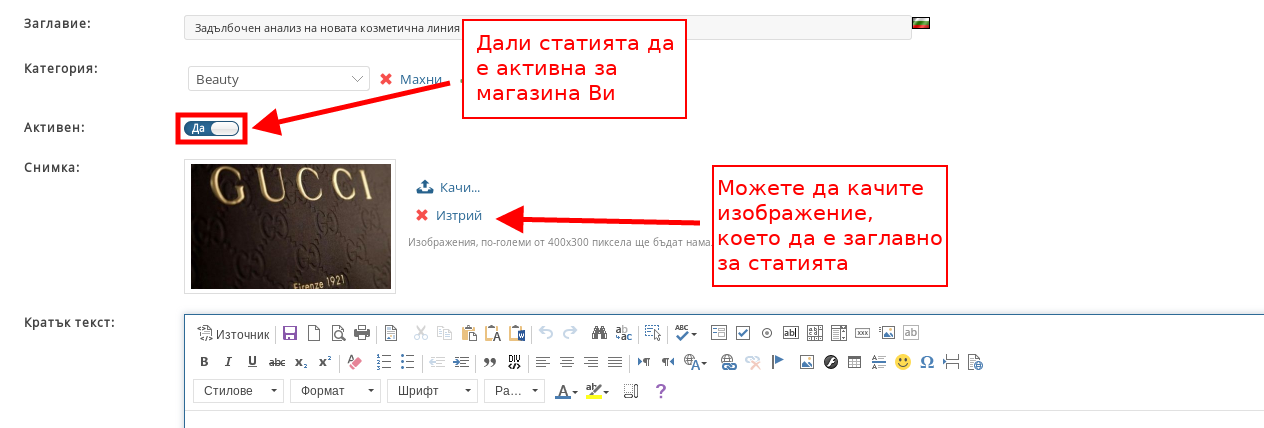The height and width of the screenshot is (428, 1264).
Task: Click the Insert Link icon
Action: pos(729,362)
